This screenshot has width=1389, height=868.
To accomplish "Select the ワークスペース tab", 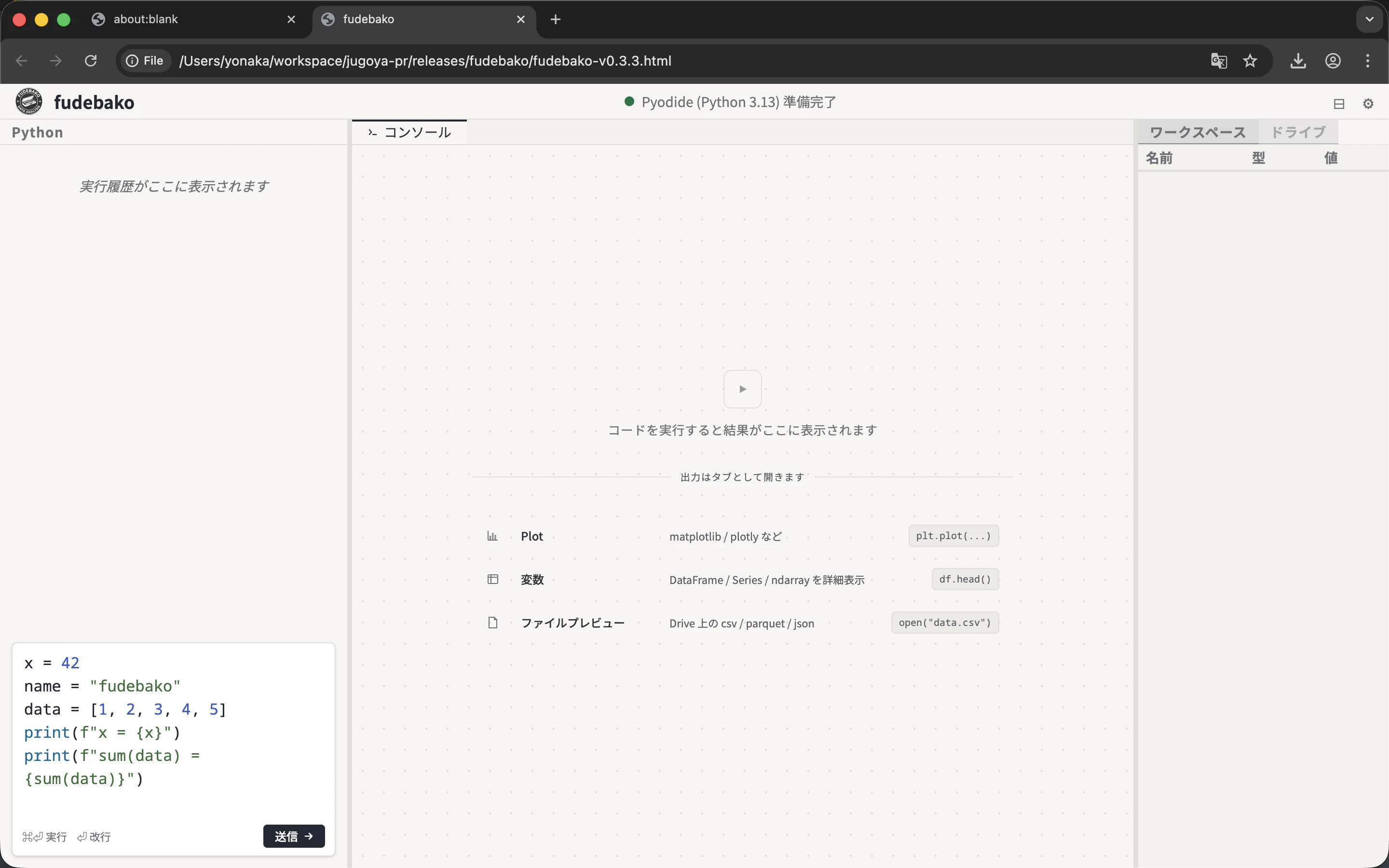I will coord(1198,132).
